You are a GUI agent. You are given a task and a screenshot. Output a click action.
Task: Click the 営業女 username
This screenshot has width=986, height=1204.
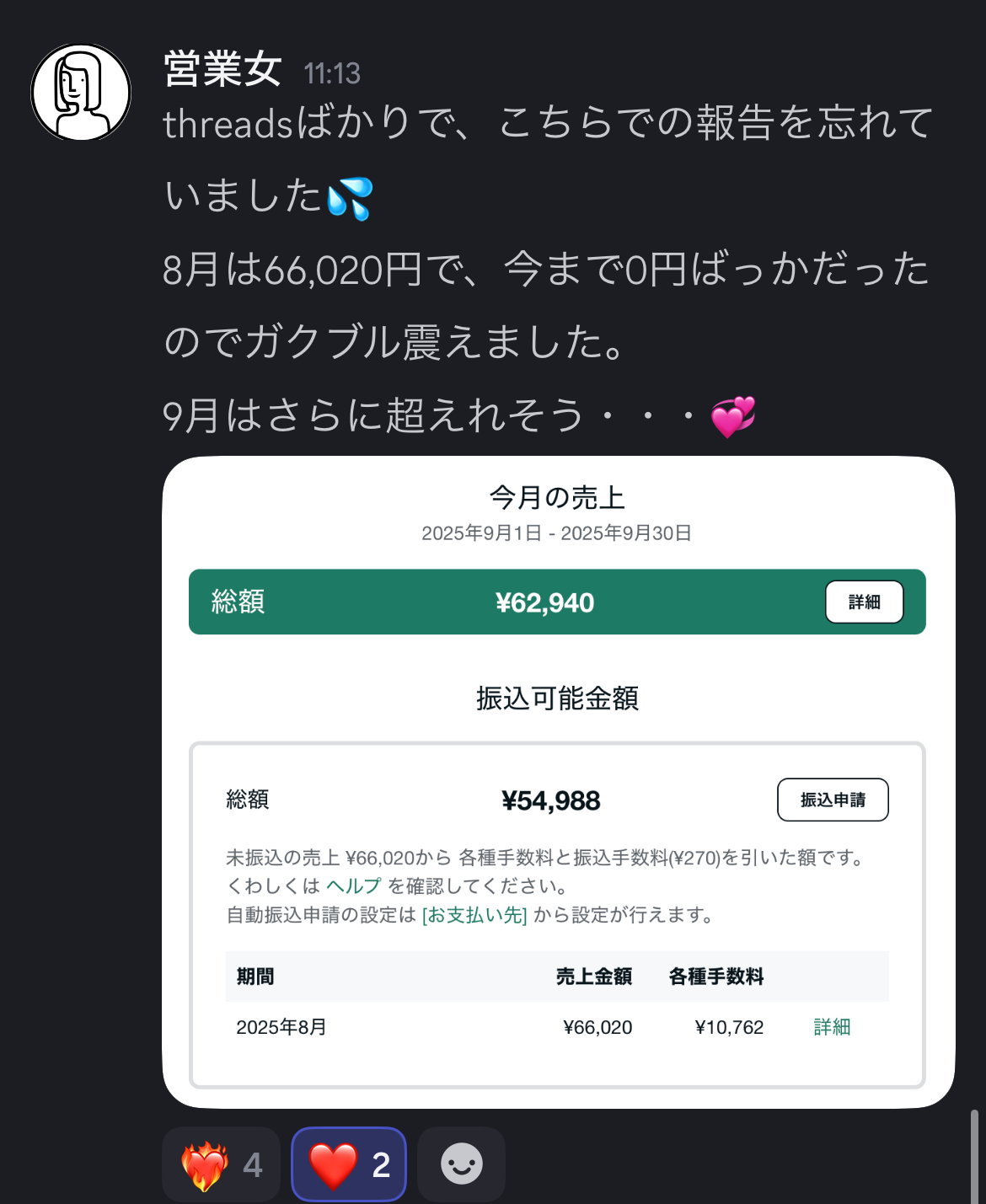[222, 69]
